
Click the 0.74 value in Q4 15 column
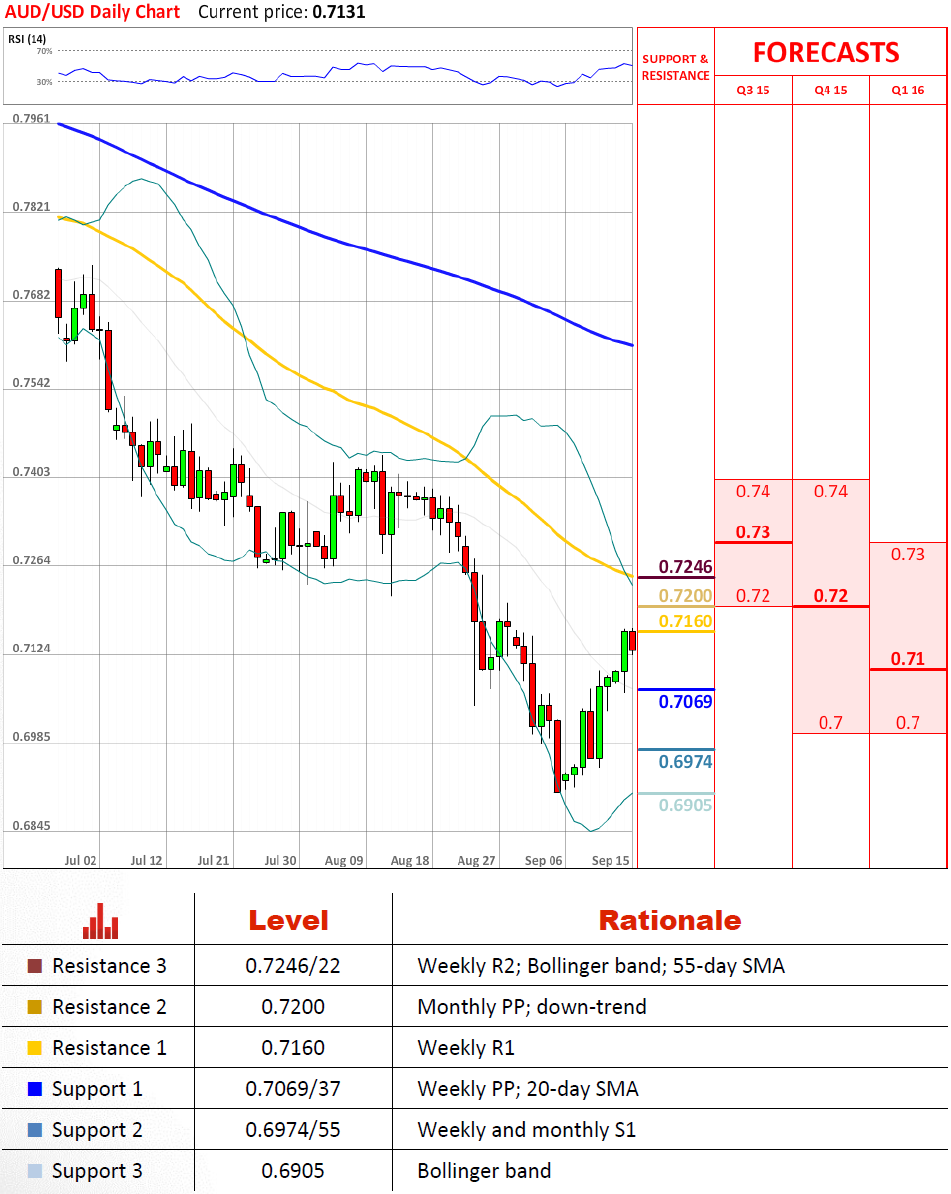tap(831, 491)
